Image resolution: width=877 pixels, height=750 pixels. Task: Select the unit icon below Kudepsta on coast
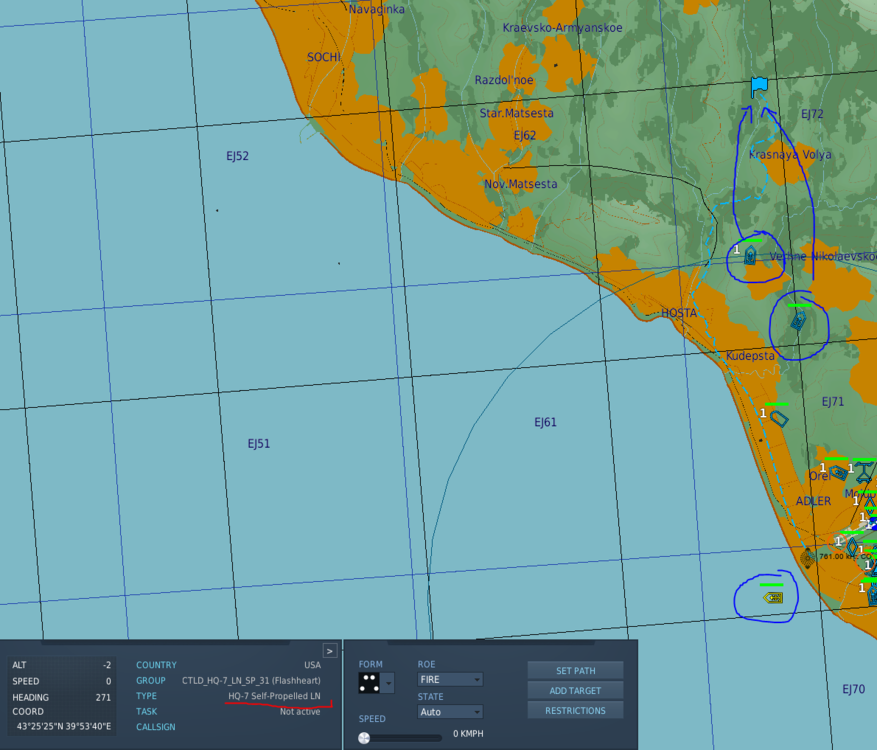[779, 418]
